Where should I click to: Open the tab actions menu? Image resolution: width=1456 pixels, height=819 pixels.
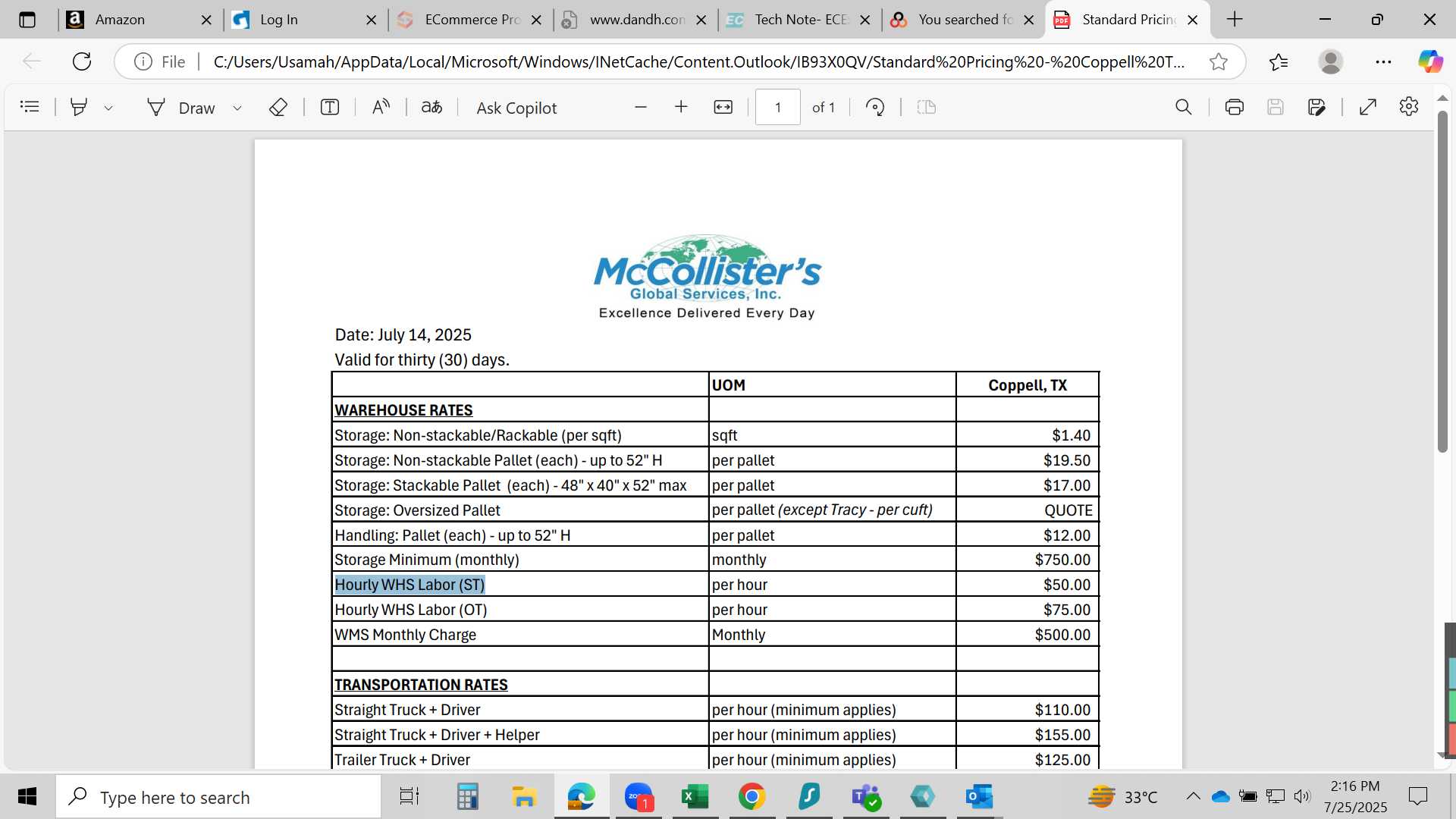click(x=27, y=20)
